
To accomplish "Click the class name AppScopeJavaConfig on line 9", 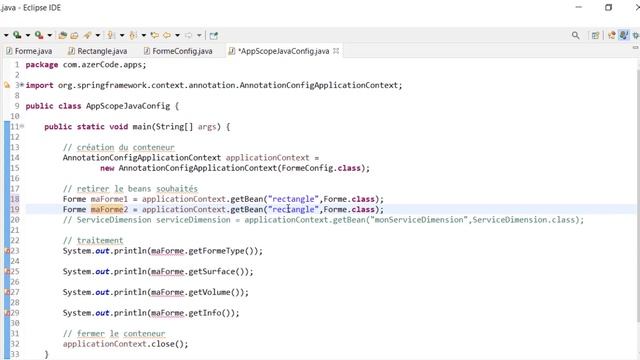I will coord(128,106).
